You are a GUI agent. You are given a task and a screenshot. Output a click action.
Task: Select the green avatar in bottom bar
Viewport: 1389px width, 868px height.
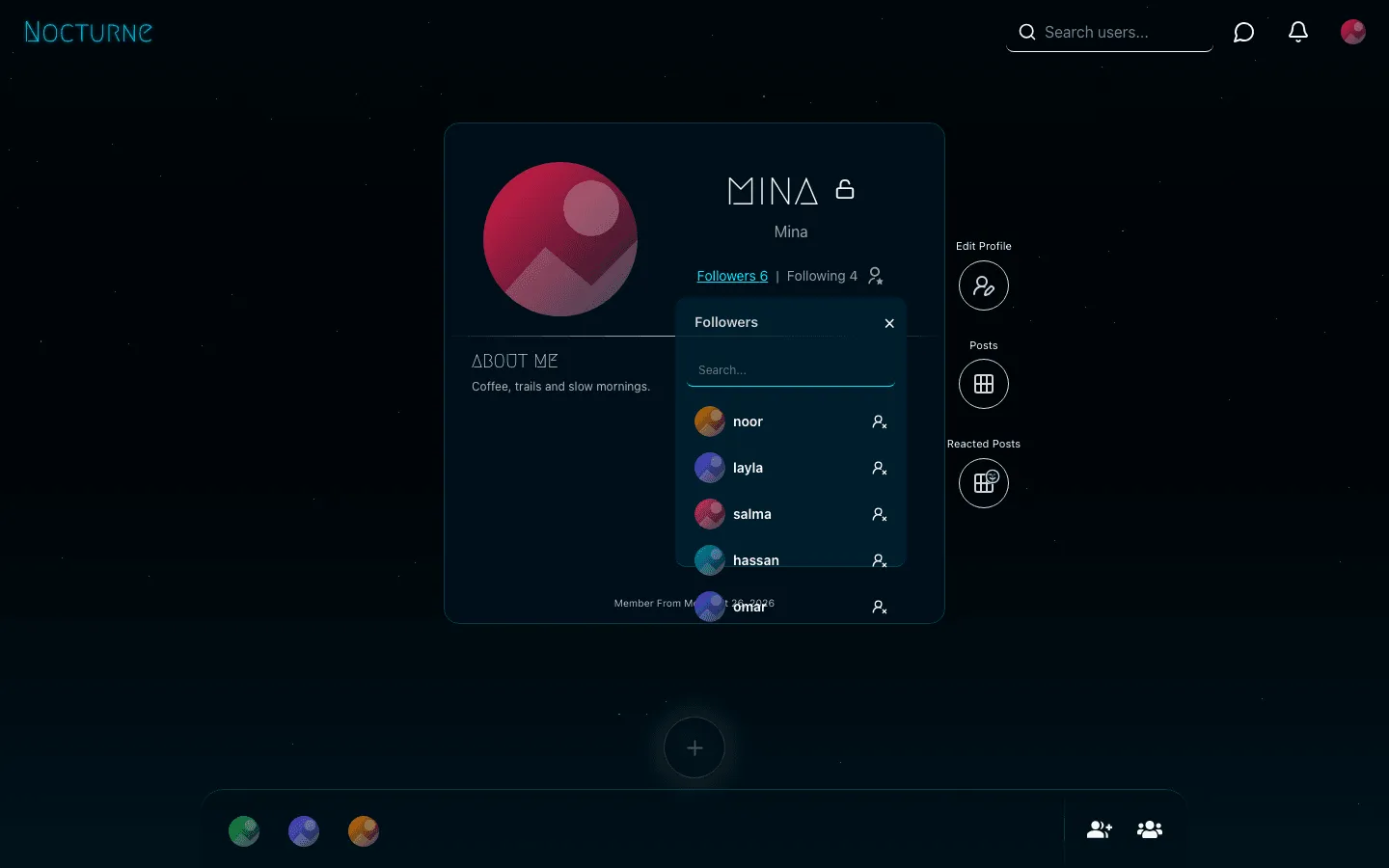coord(244,831)
